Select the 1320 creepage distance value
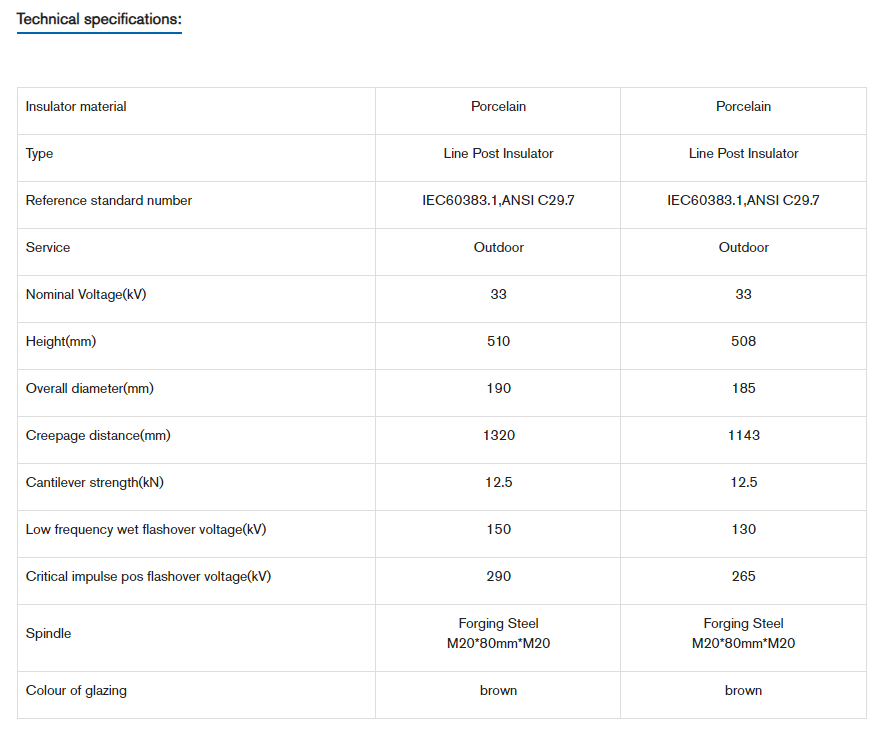Viewport: 881px width, 737px height. pos(498,436)
